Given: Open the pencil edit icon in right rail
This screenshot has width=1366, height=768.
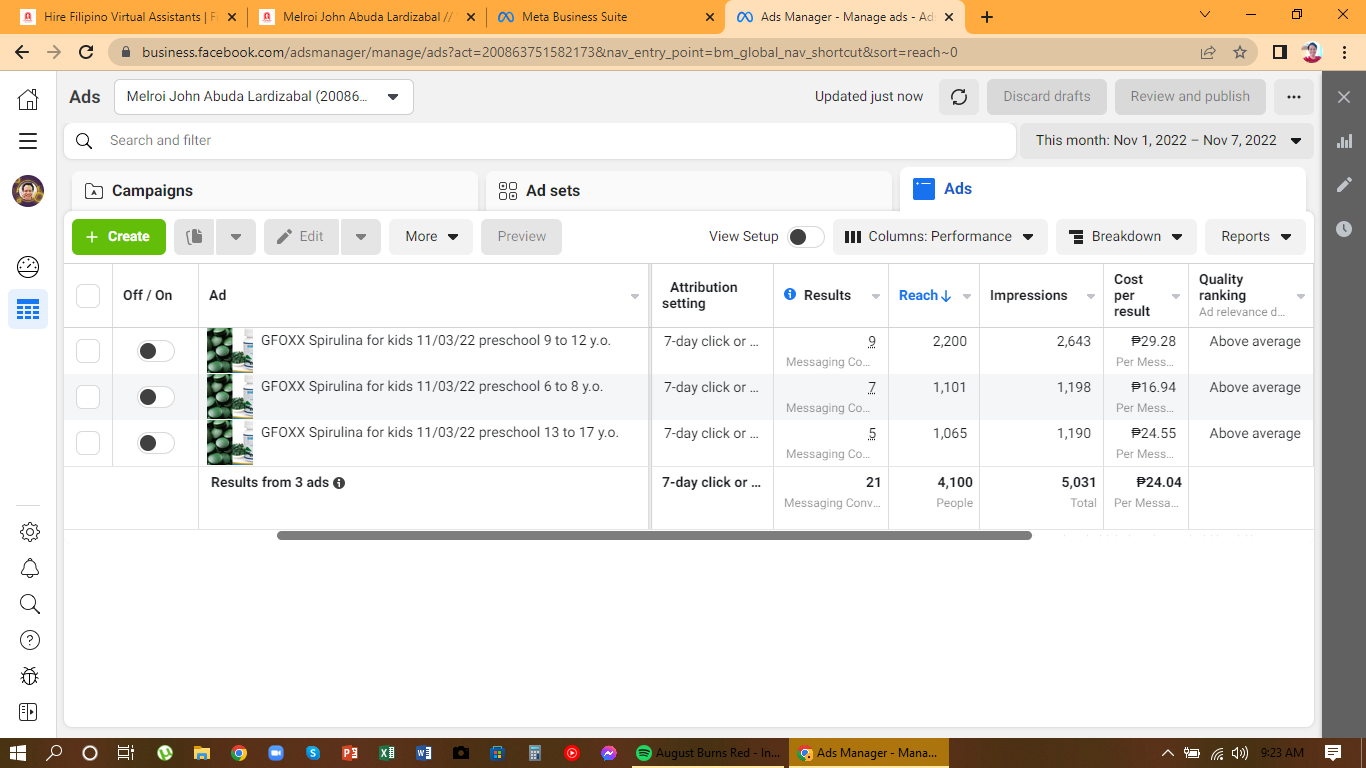Looking at the screenshot, I should (1344, 185).
